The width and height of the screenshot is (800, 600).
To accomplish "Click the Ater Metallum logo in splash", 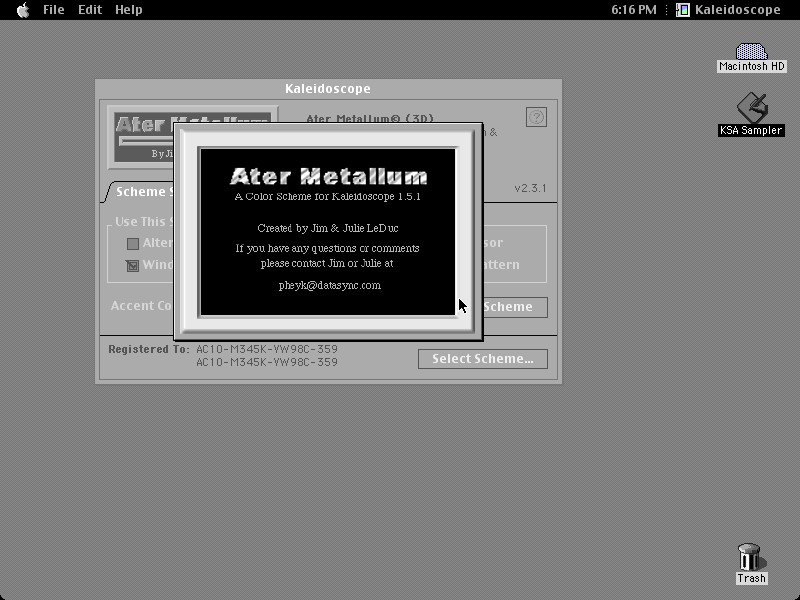I will point(329,176).
